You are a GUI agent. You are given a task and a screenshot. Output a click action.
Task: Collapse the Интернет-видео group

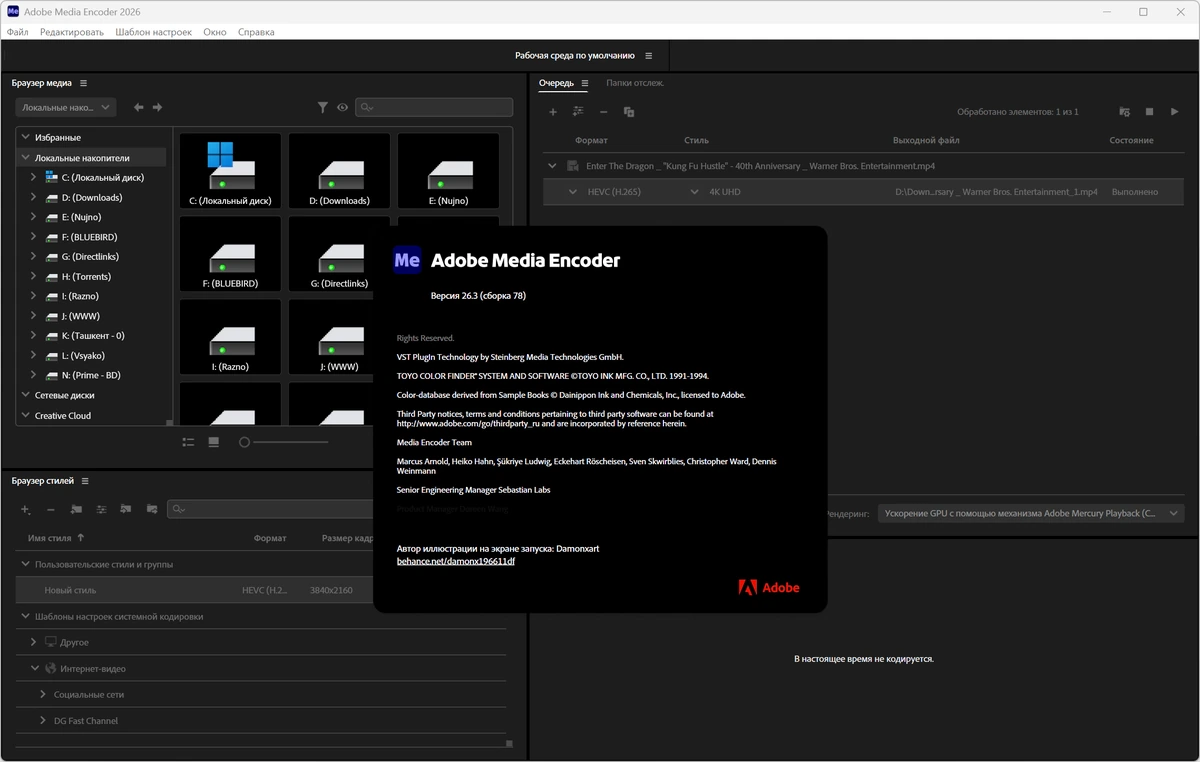[x=34, y=668]
